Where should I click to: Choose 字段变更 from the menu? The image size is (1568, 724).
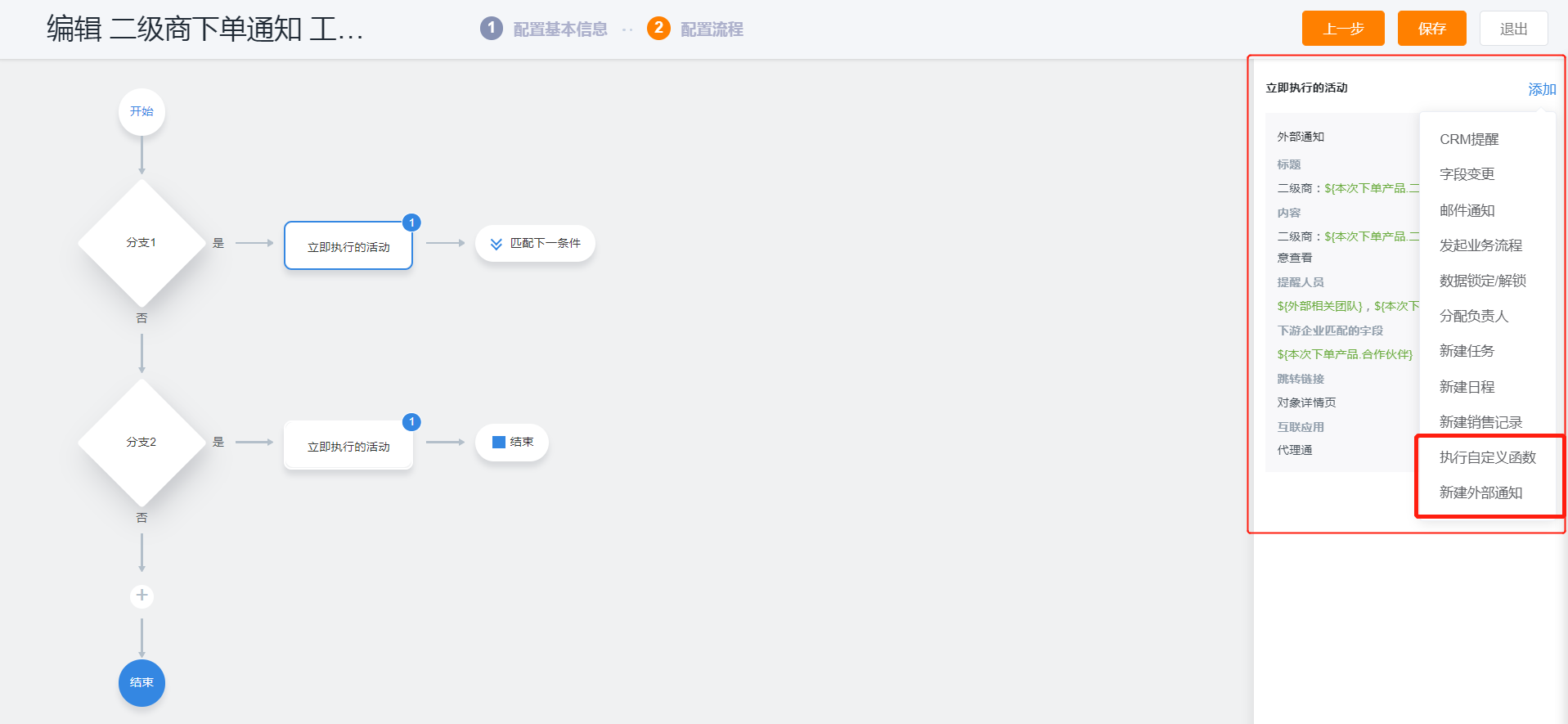(1467, 174)
